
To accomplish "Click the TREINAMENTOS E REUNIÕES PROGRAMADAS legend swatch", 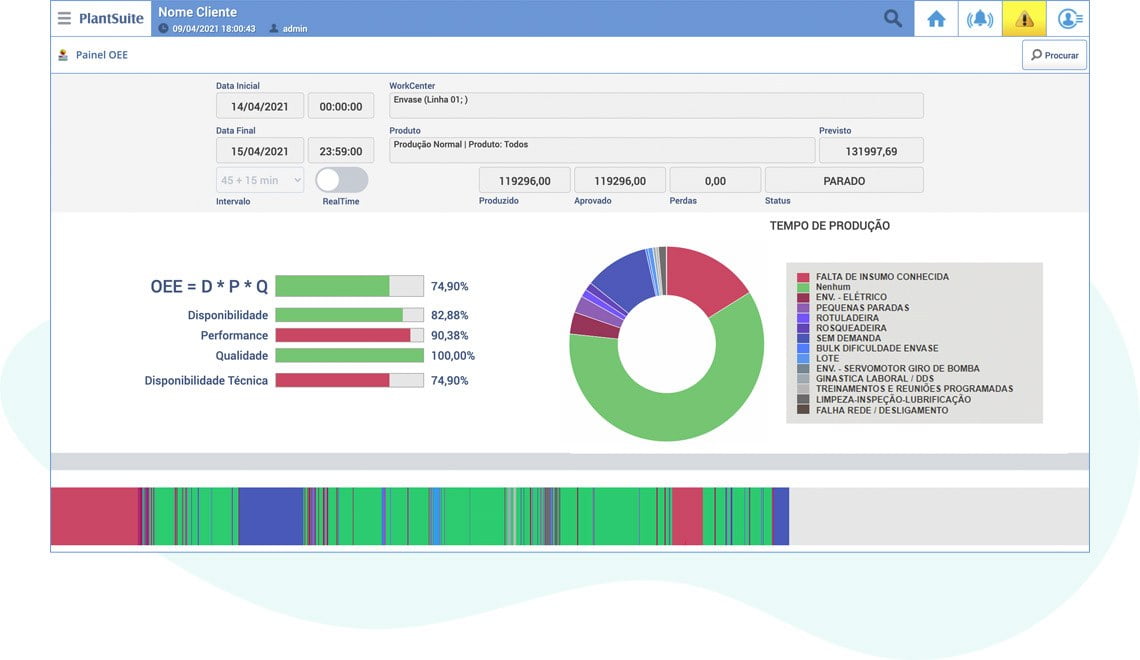I will coord(803,389).
